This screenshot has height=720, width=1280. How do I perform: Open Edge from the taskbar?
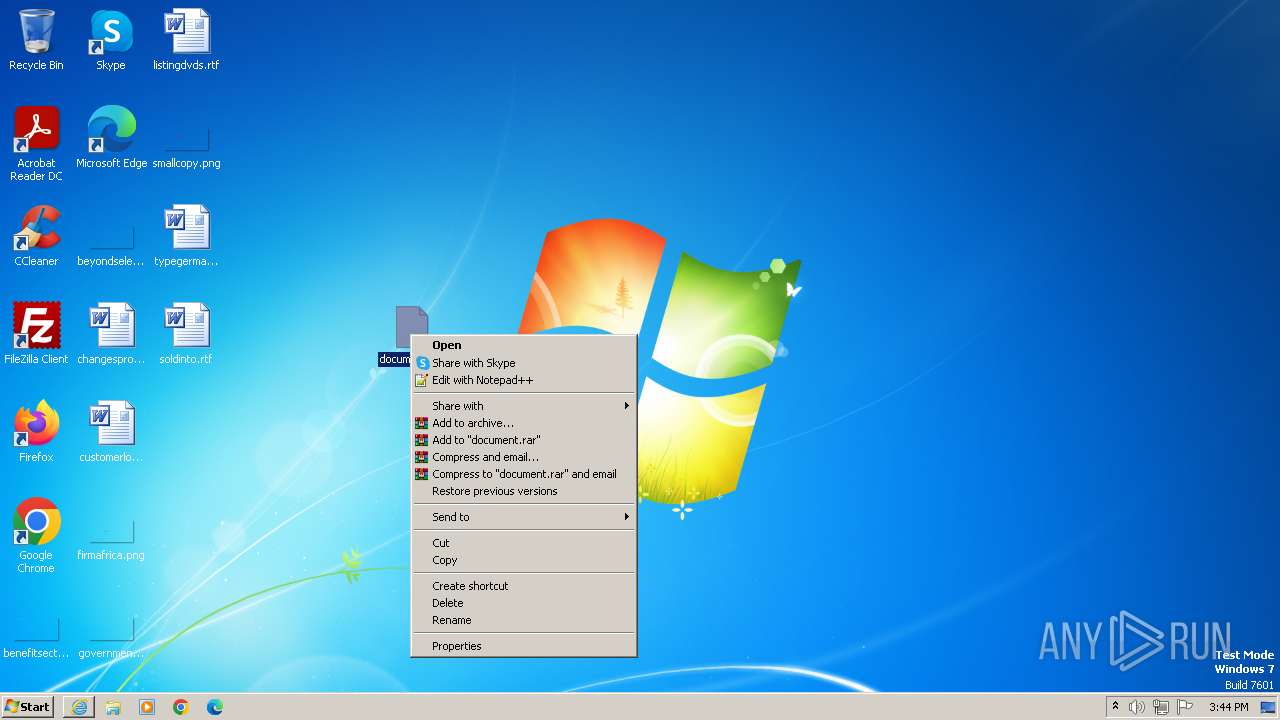point(215,707)
